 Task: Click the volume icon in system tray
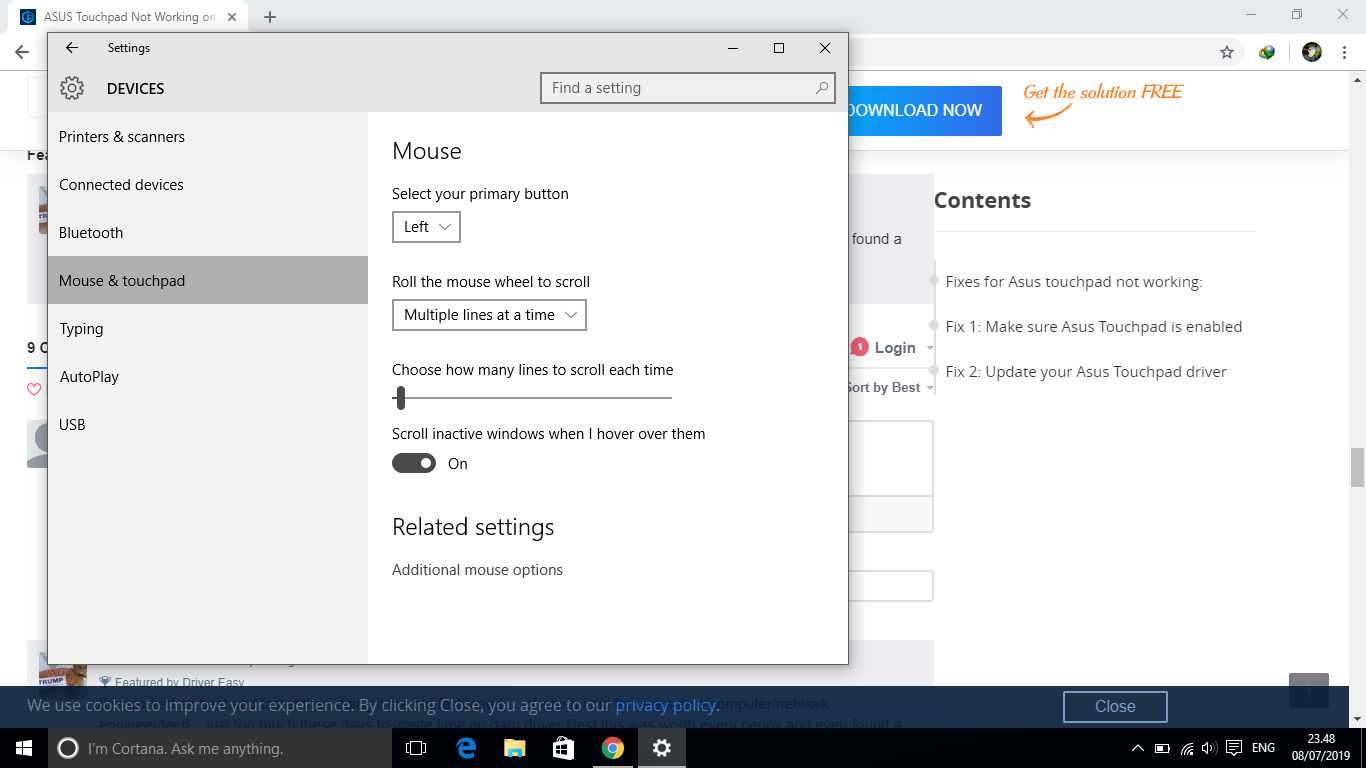point(1209,748)
